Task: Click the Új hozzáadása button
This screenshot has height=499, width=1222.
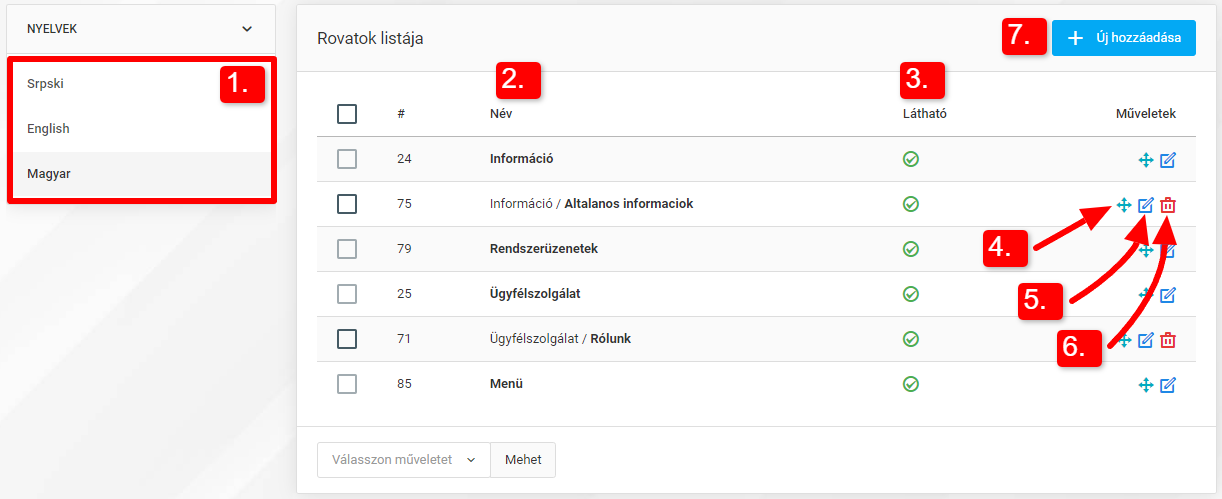Action: click(1124, 38)
